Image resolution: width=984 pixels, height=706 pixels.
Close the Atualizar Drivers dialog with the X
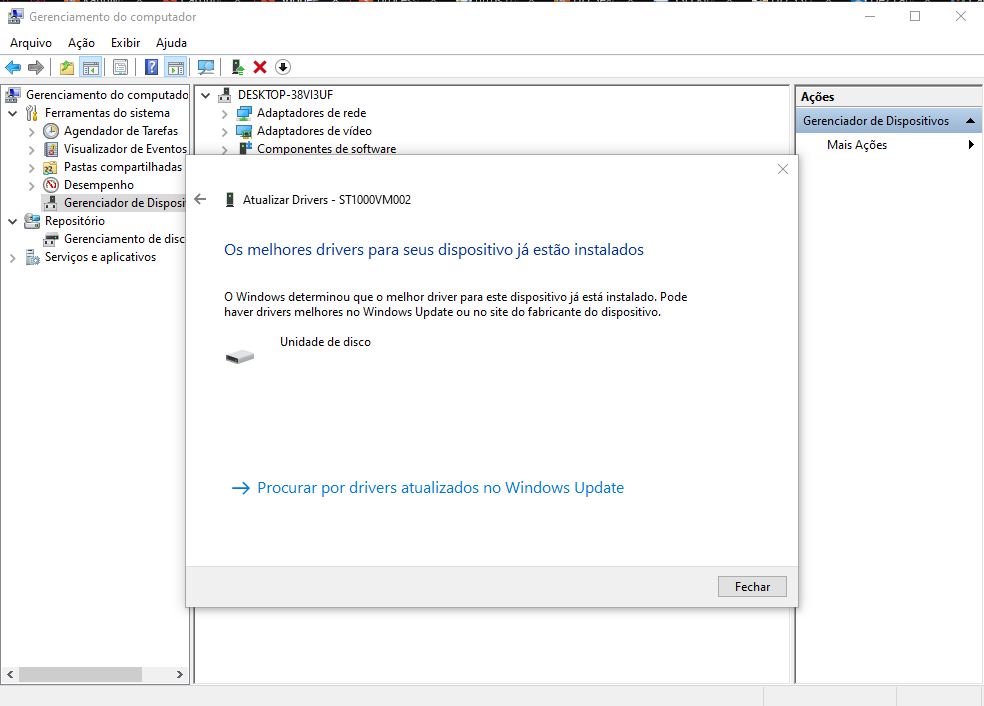pos(783,169)
